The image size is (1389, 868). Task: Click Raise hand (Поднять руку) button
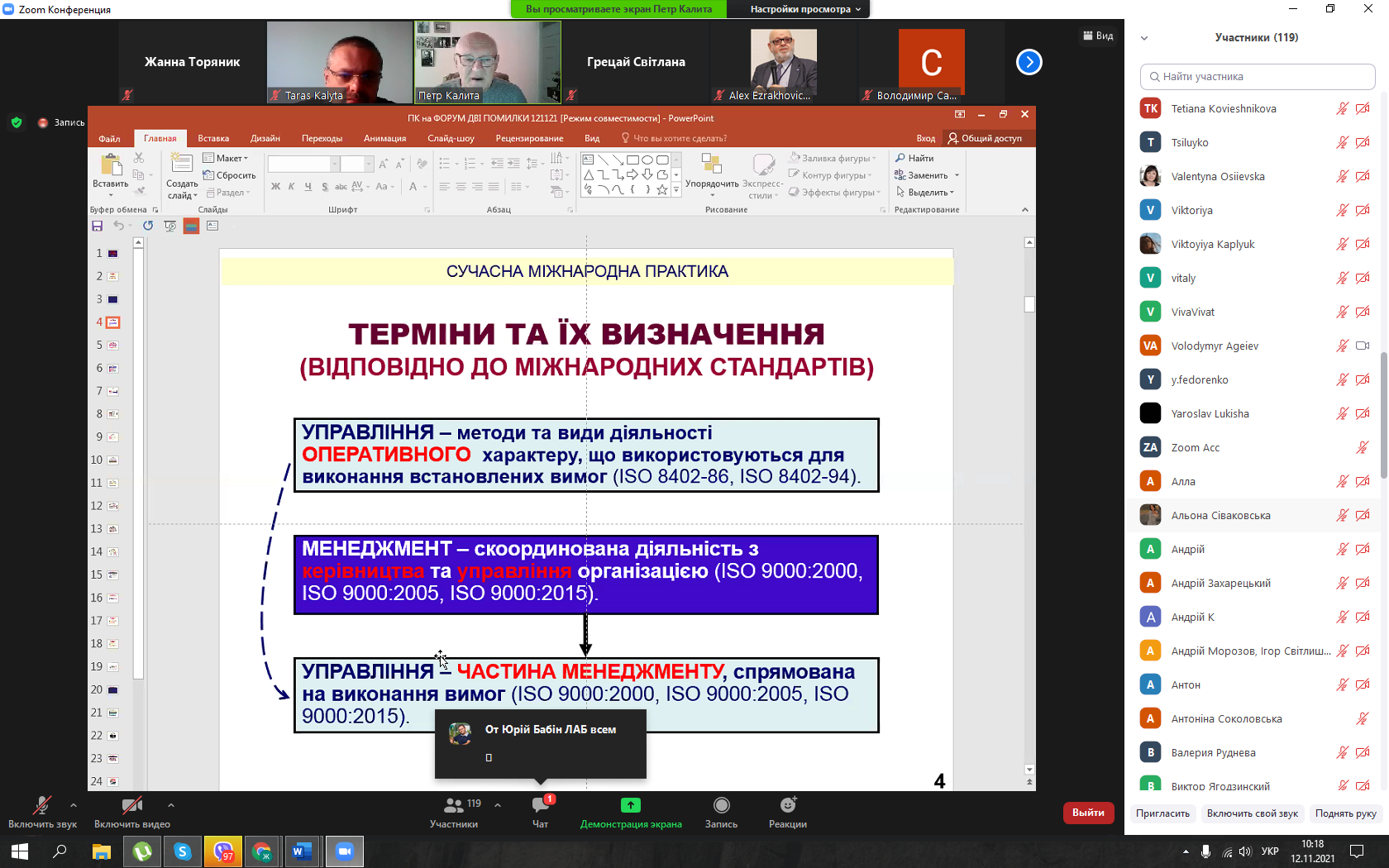tap(1345, 813)
